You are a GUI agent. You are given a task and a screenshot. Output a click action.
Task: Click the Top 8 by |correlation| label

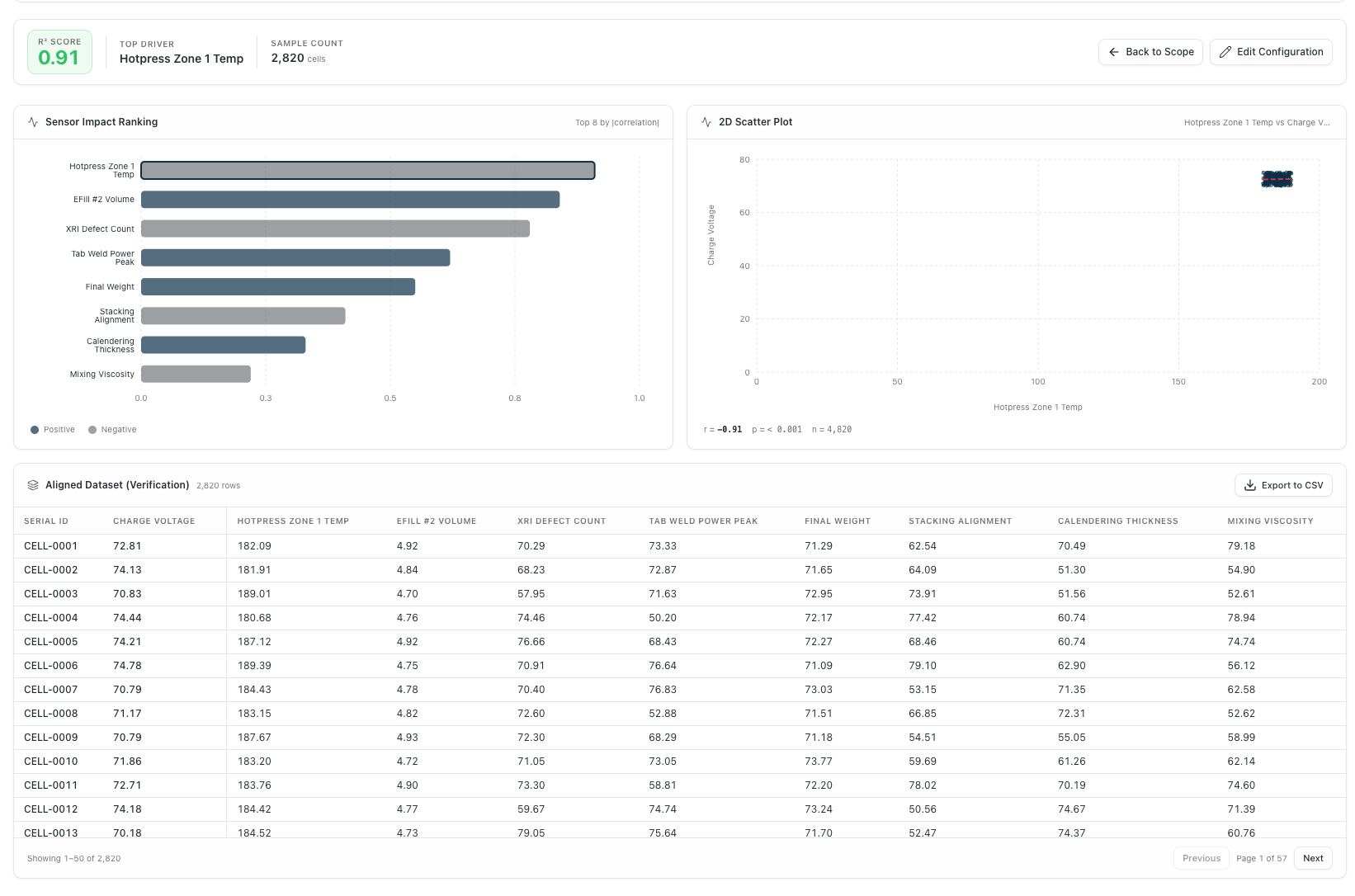point(617,123)
